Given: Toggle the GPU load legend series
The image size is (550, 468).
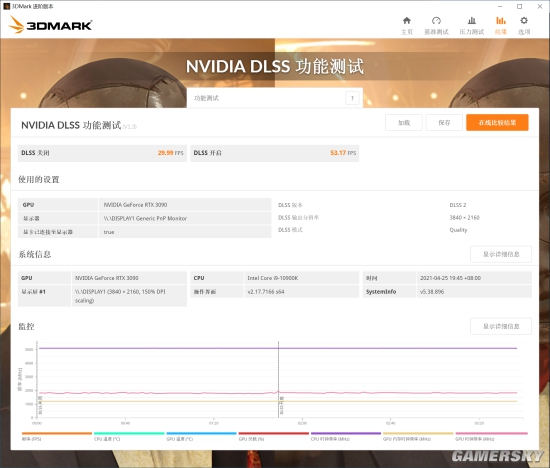Looking at the screenshot, I should (274, 436).
